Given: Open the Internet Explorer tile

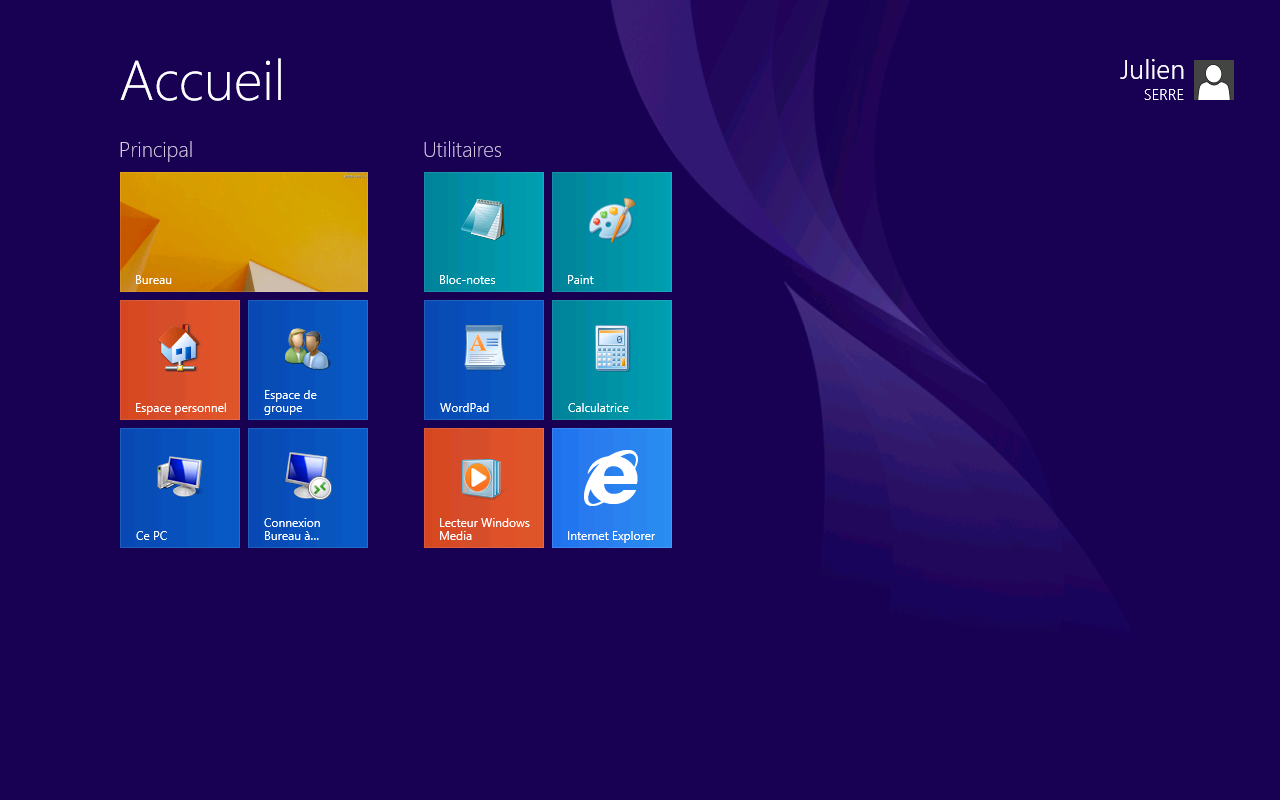Looking at the screenshot, I should 612,488.
